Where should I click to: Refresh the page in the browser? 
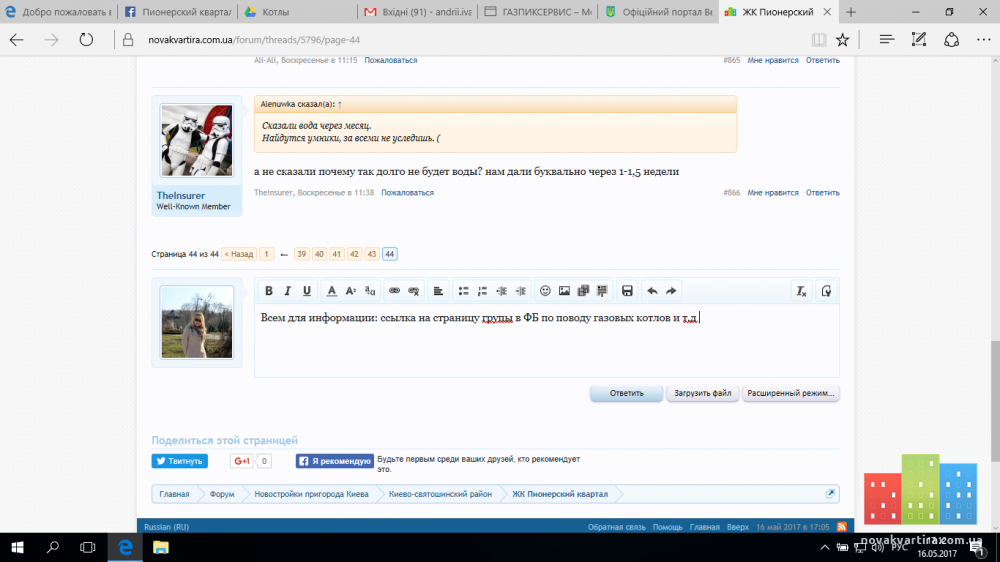click(86, 40)
